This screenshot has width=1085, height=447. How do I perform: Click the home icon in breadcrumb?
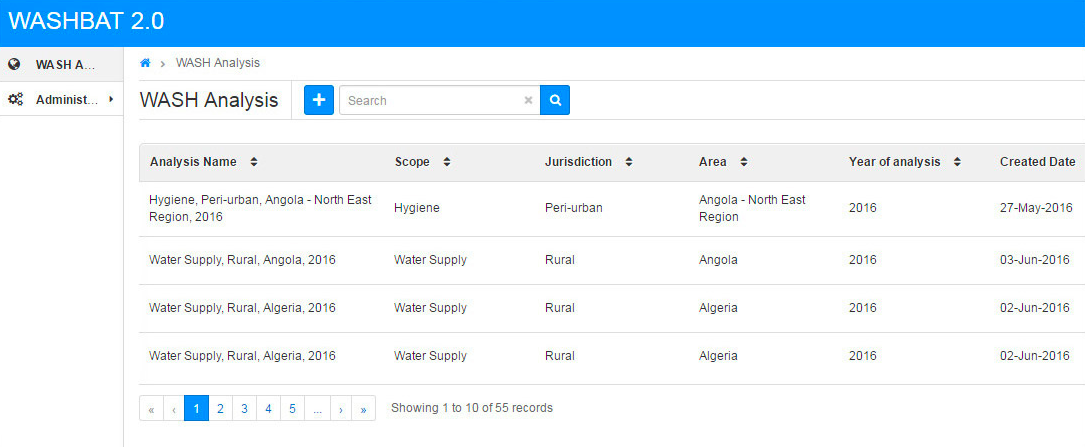[145, 63]
